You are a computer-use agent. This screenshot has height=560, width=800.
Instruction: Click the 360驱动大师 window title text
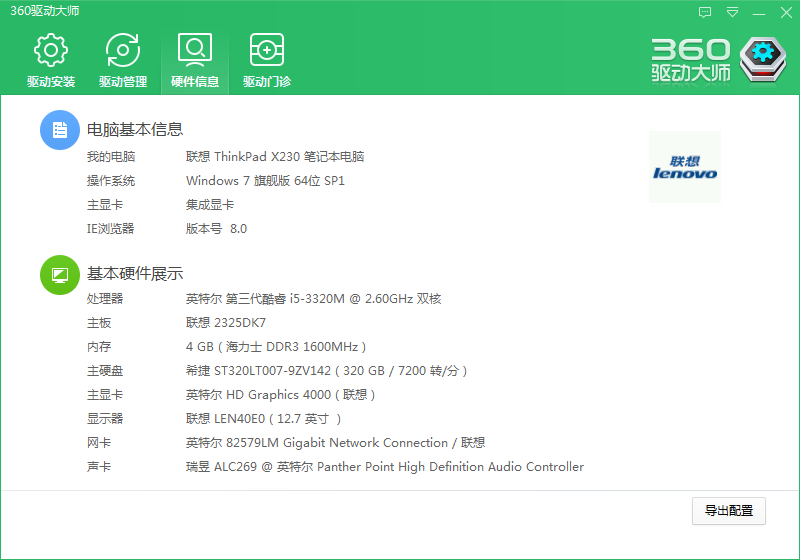[x=45, y=11]
